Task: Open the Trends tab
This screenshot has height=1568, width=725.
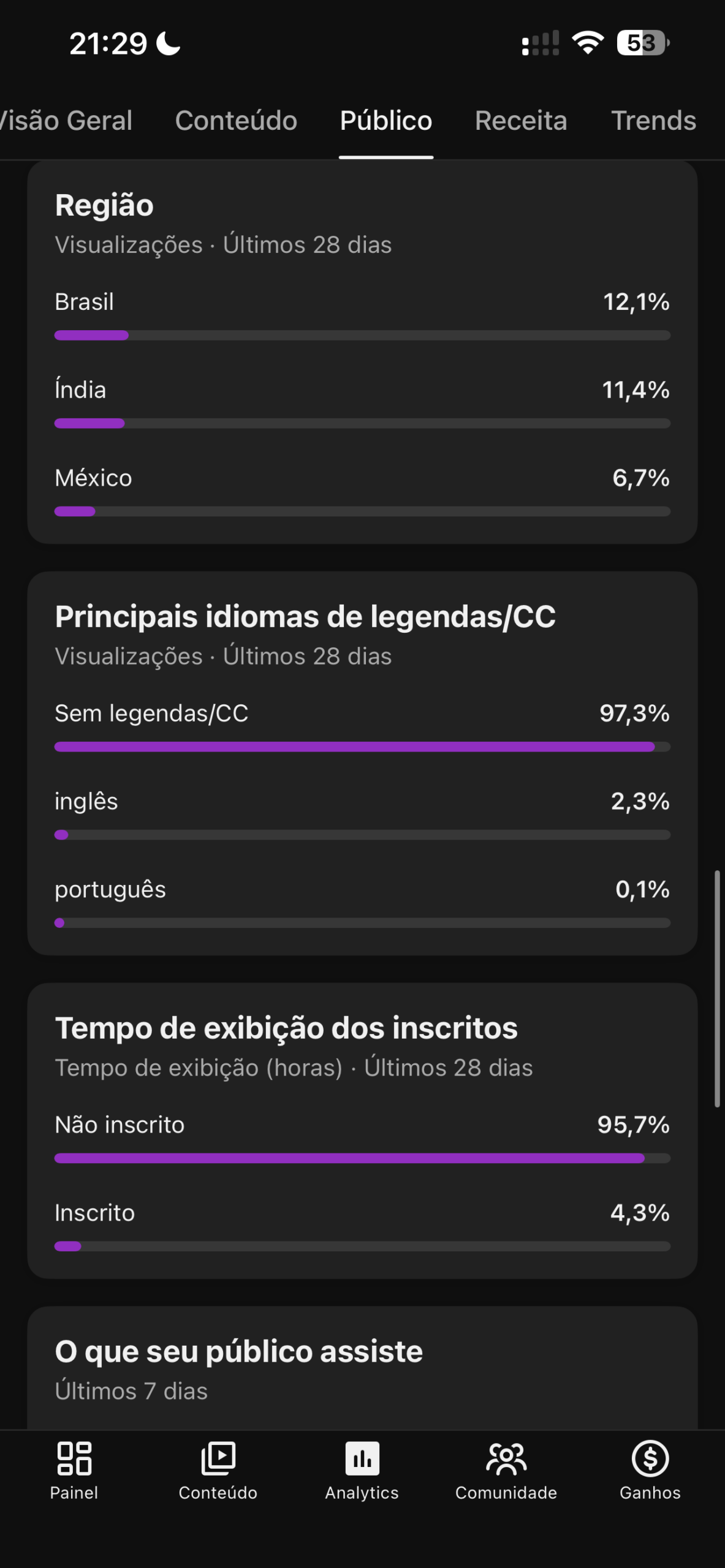Action: tap(653, 121)
